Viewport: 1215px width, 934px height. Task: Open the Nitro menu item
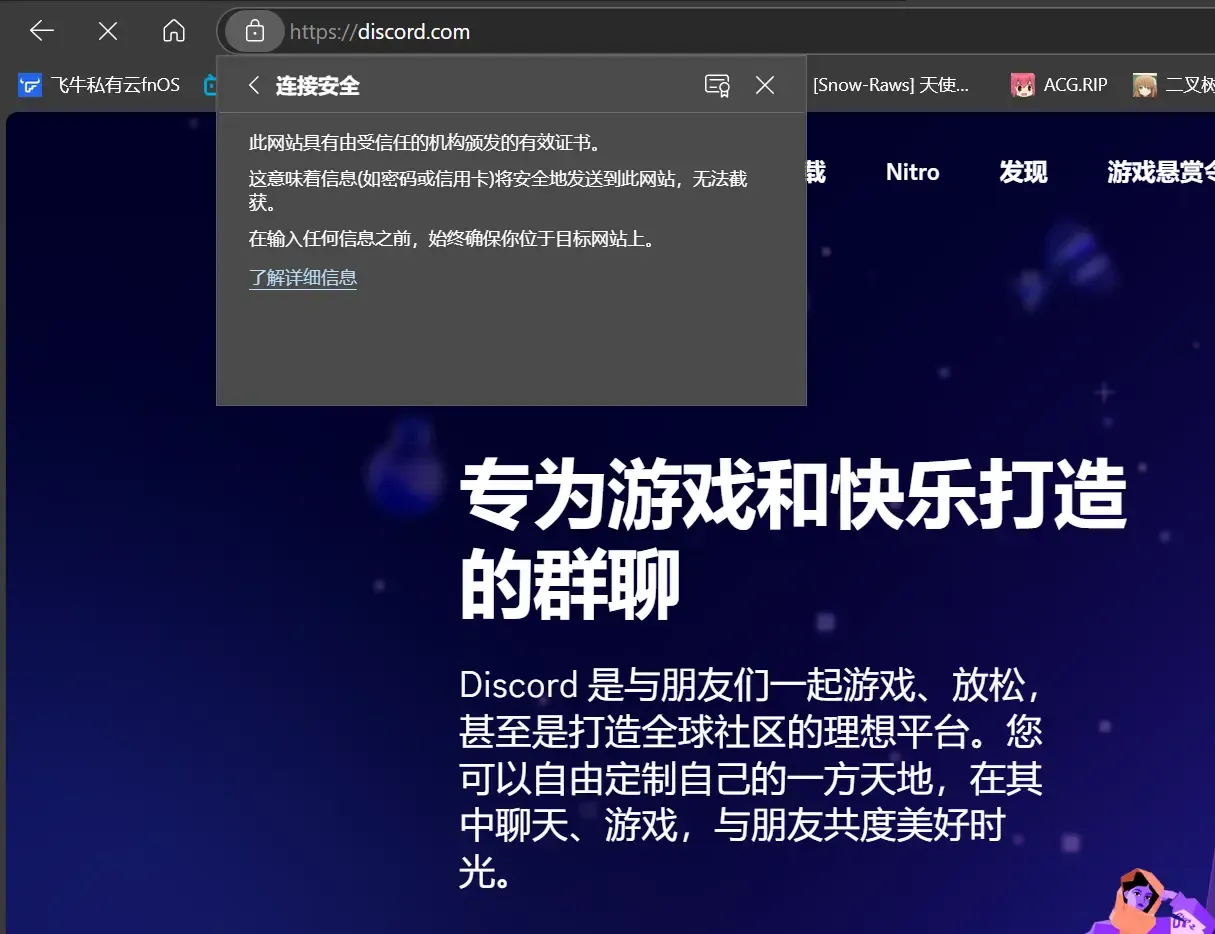coord(912,172)
